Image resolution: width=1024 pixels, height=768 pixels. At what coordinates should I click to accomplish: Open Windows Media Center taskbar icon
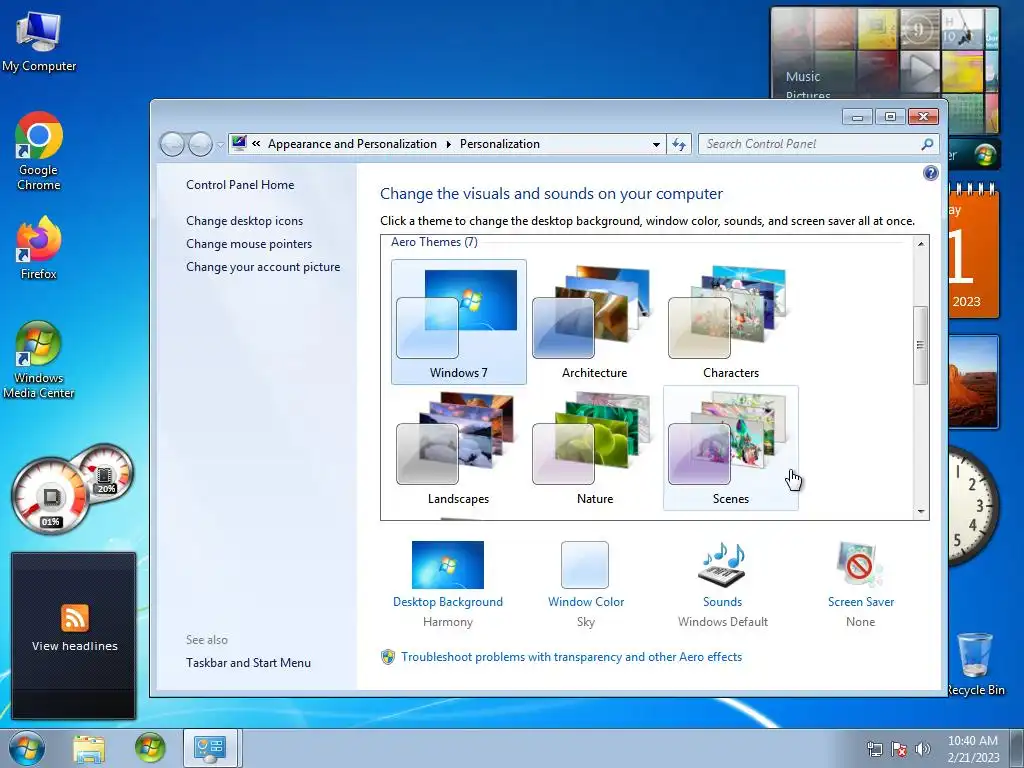(150, 748)
